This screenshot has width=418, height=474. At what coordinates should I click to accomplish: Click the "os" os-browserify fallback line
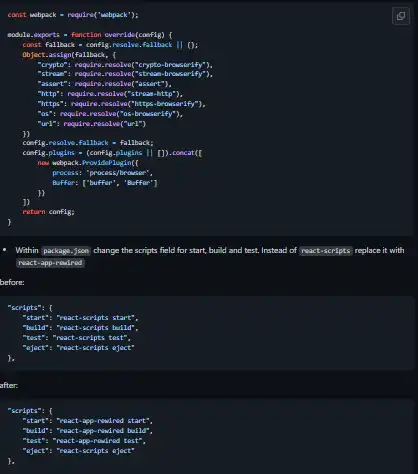click(110, 114)
